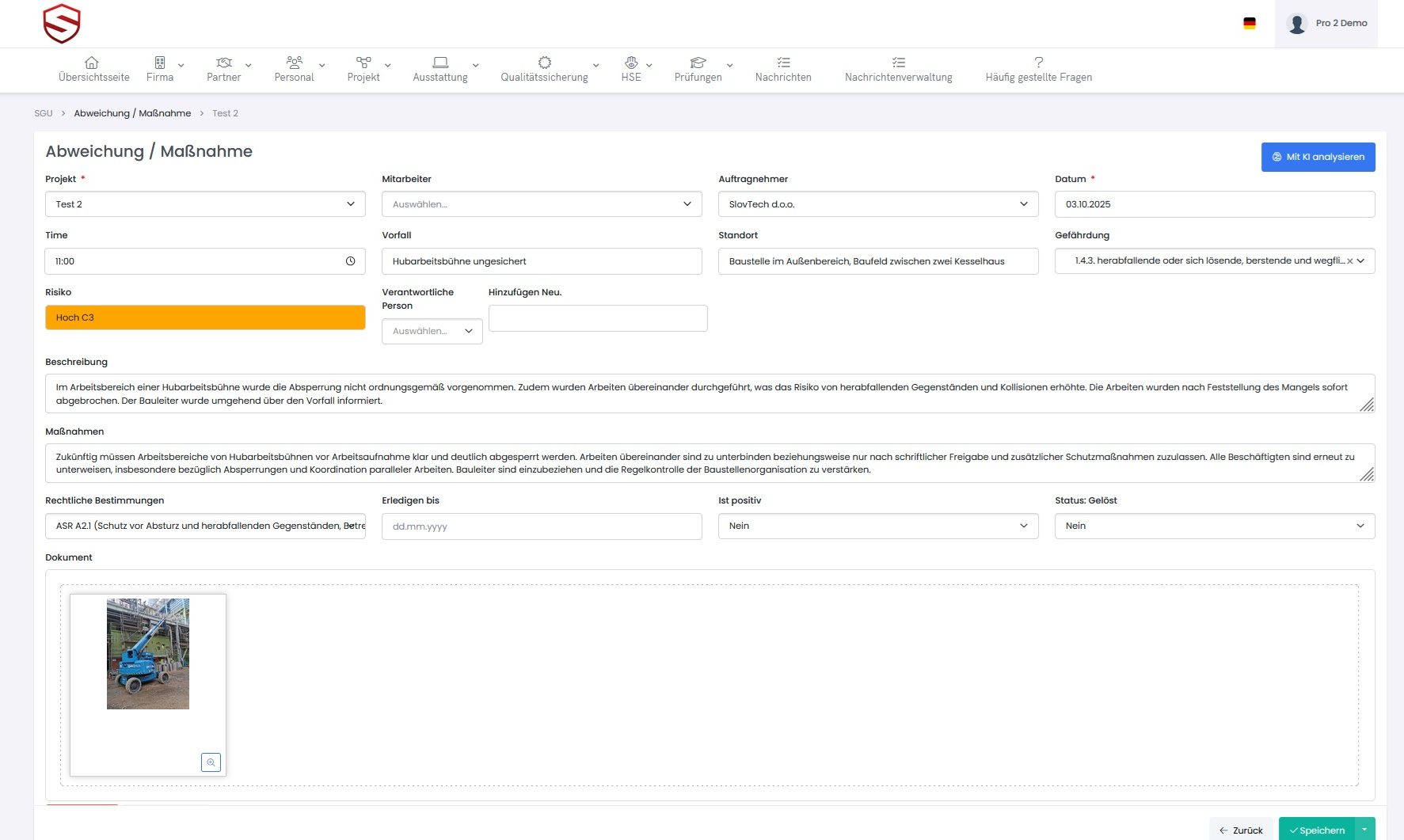Expand the Auftragnehmer SlovTech d.o.o. dropdown
The width and height of the screenshot is (1404, 840).
point(878,204)
